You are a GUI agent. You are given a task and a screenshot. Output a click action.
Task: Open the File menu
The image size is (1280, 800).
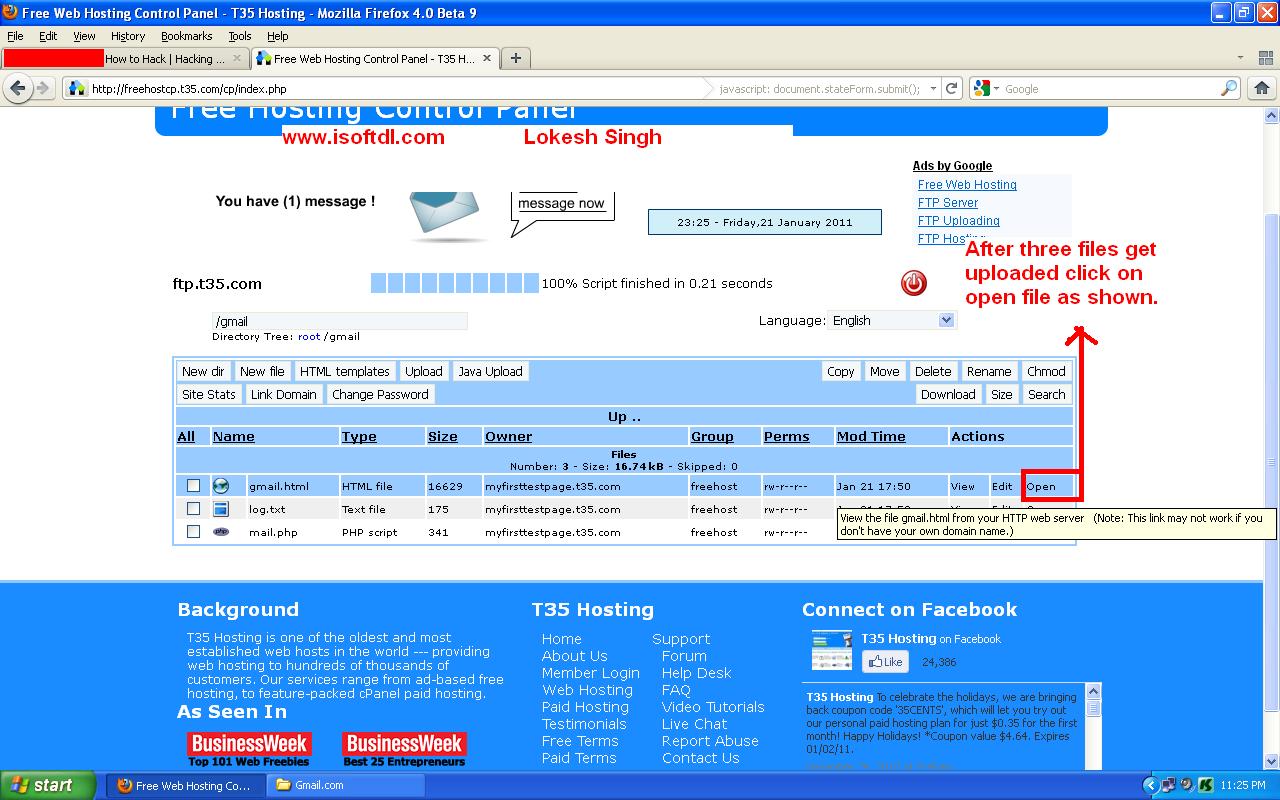pos(15,36)
